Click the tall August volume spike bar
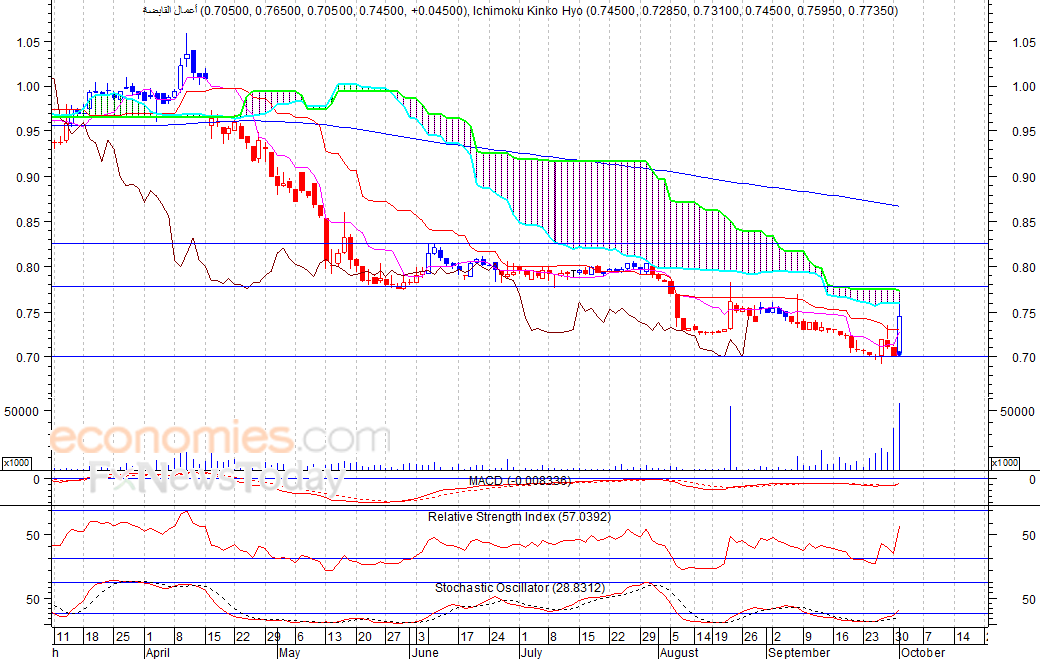The height and width of the screenshot is (659, 1040). (730, 438)
